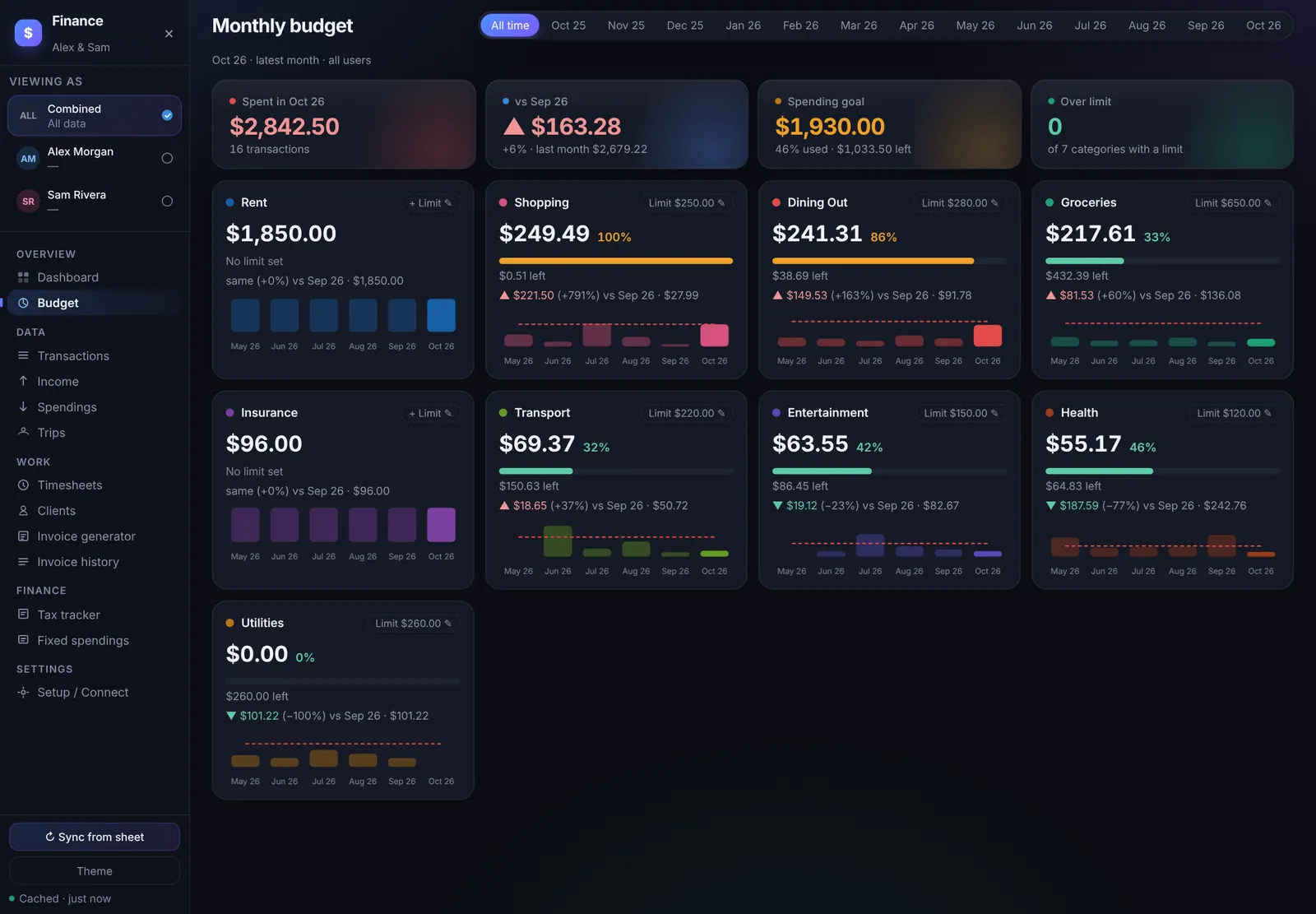Add a limit to Insurance

pos(430,413)
